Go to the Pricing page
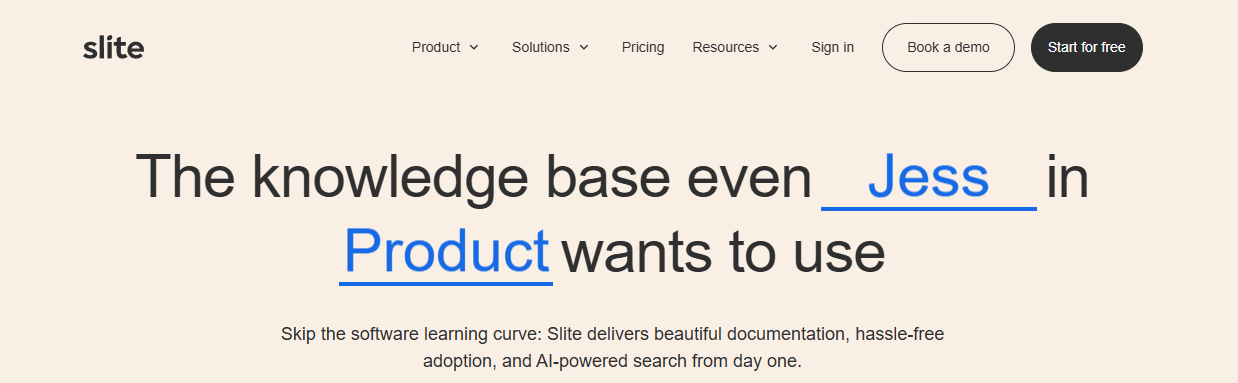Screen dimensions: 1238x383 pyautogui.click(x=643, y=47)
